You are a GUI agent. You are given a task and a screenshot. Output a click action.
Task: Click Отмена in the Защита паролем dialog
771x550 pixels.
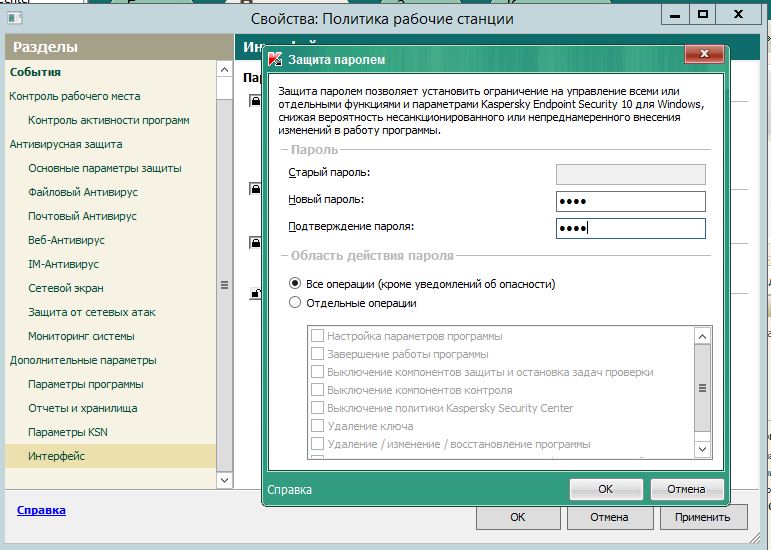pos(686,489)
